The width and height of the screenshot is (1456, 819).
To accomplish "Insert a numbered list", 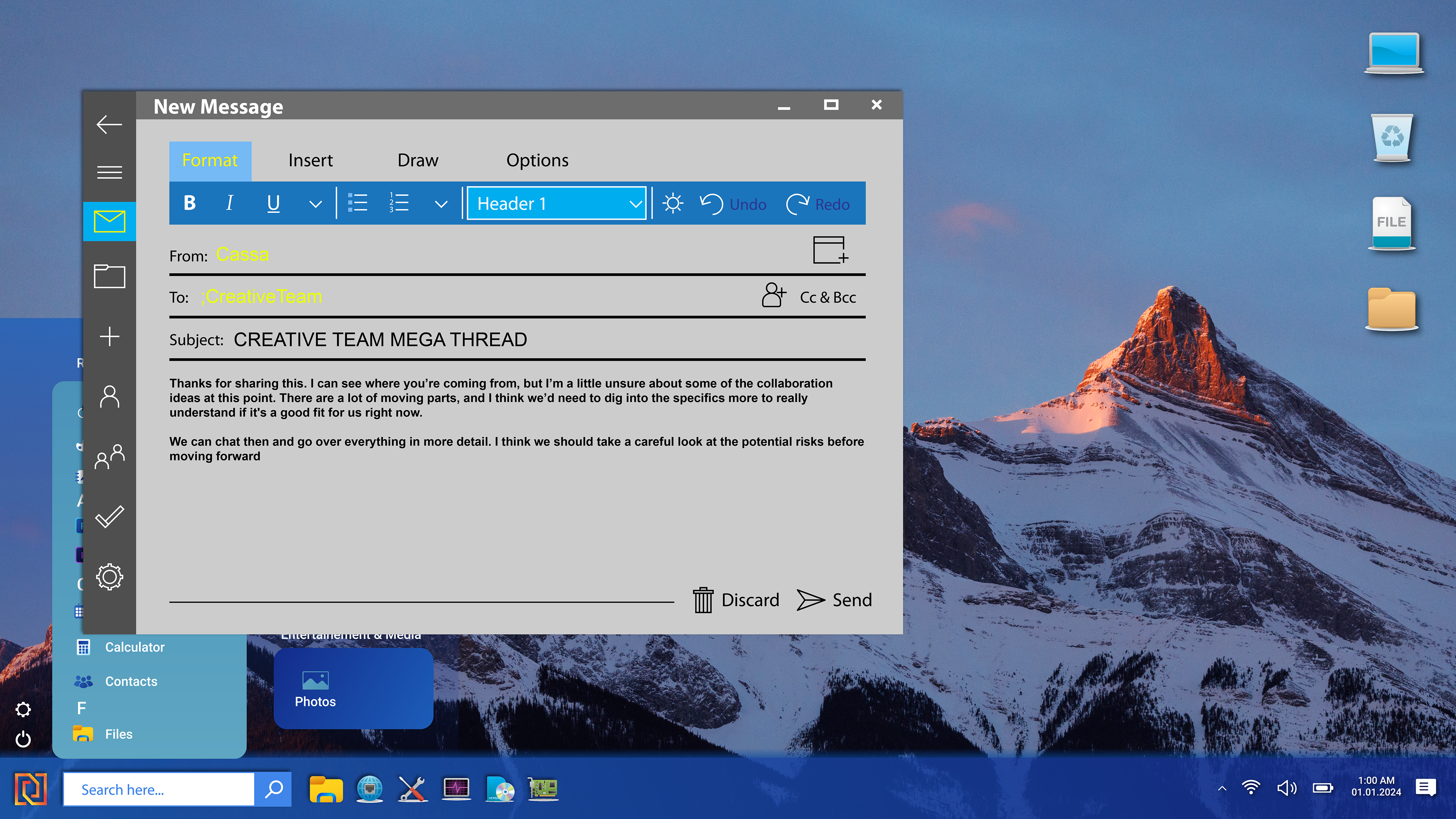I will coord(399,203).
